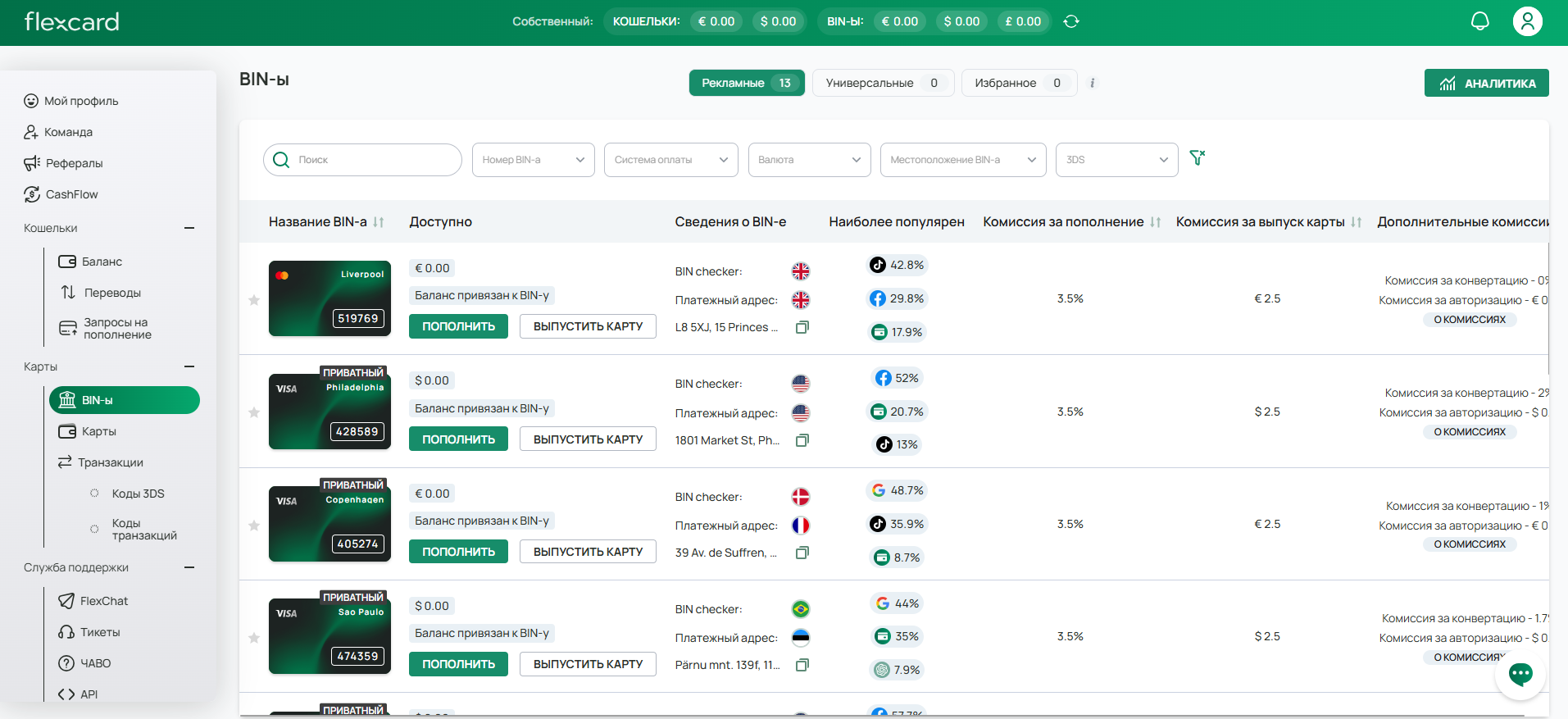Click the flexcard logo

72,21
